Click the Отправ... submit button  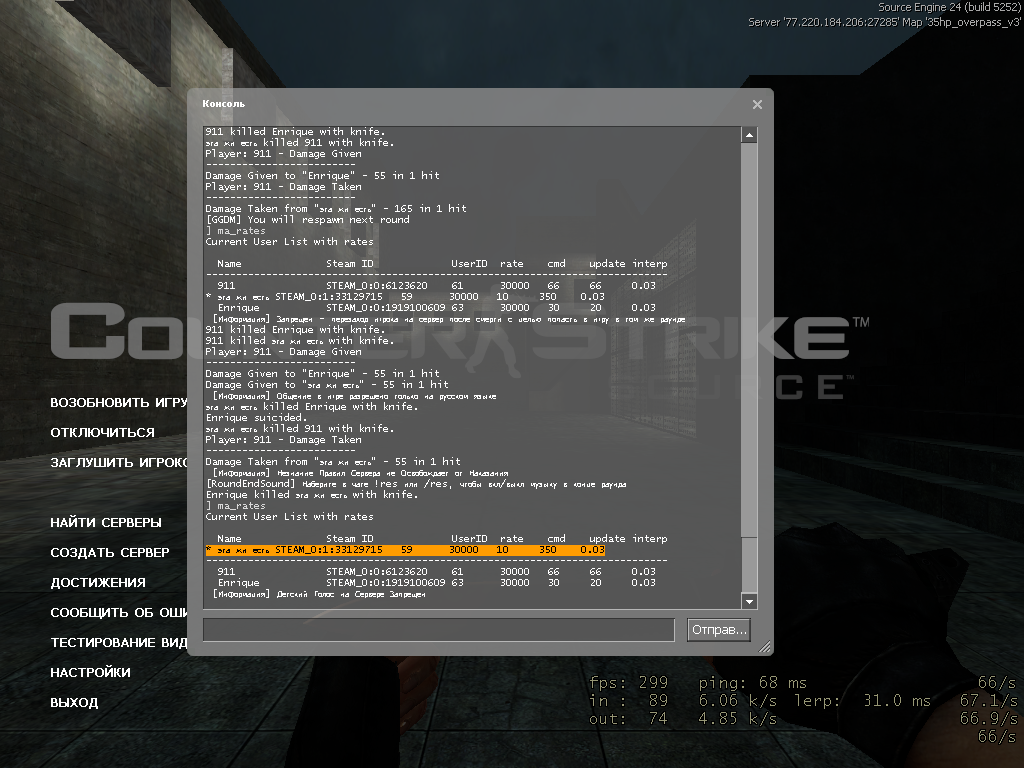tap(718, 630)
